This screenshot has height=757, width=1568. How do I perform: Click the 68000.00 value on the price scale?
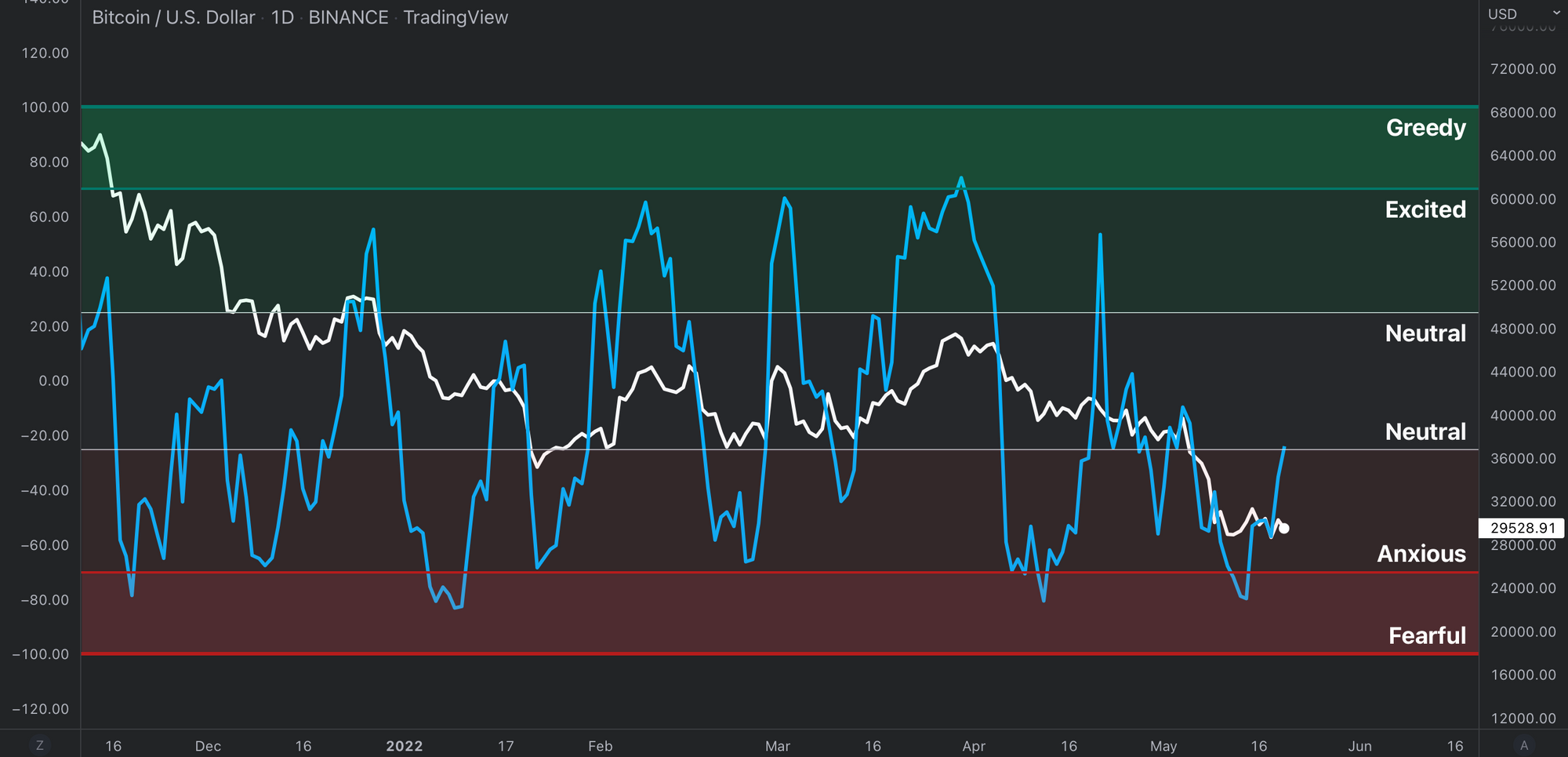[x=1523, y=113]
